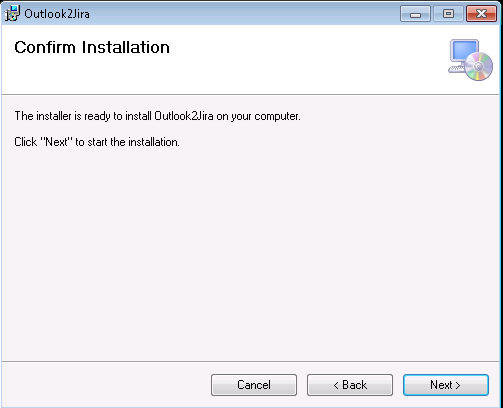Close the installer with the red X
The width and height of the screenshot is (503, 408).
481,14
